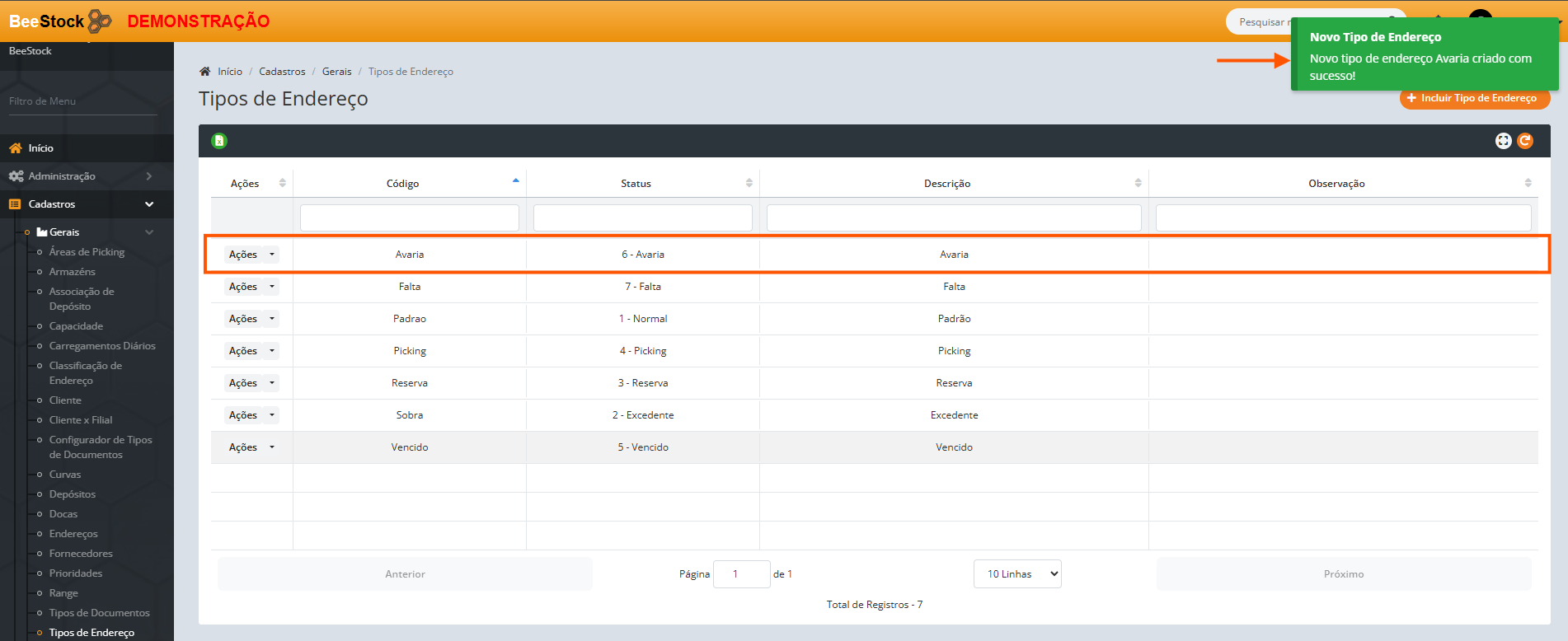
Task: Click the orange refresh table icon
Action: pos(1525,141)
